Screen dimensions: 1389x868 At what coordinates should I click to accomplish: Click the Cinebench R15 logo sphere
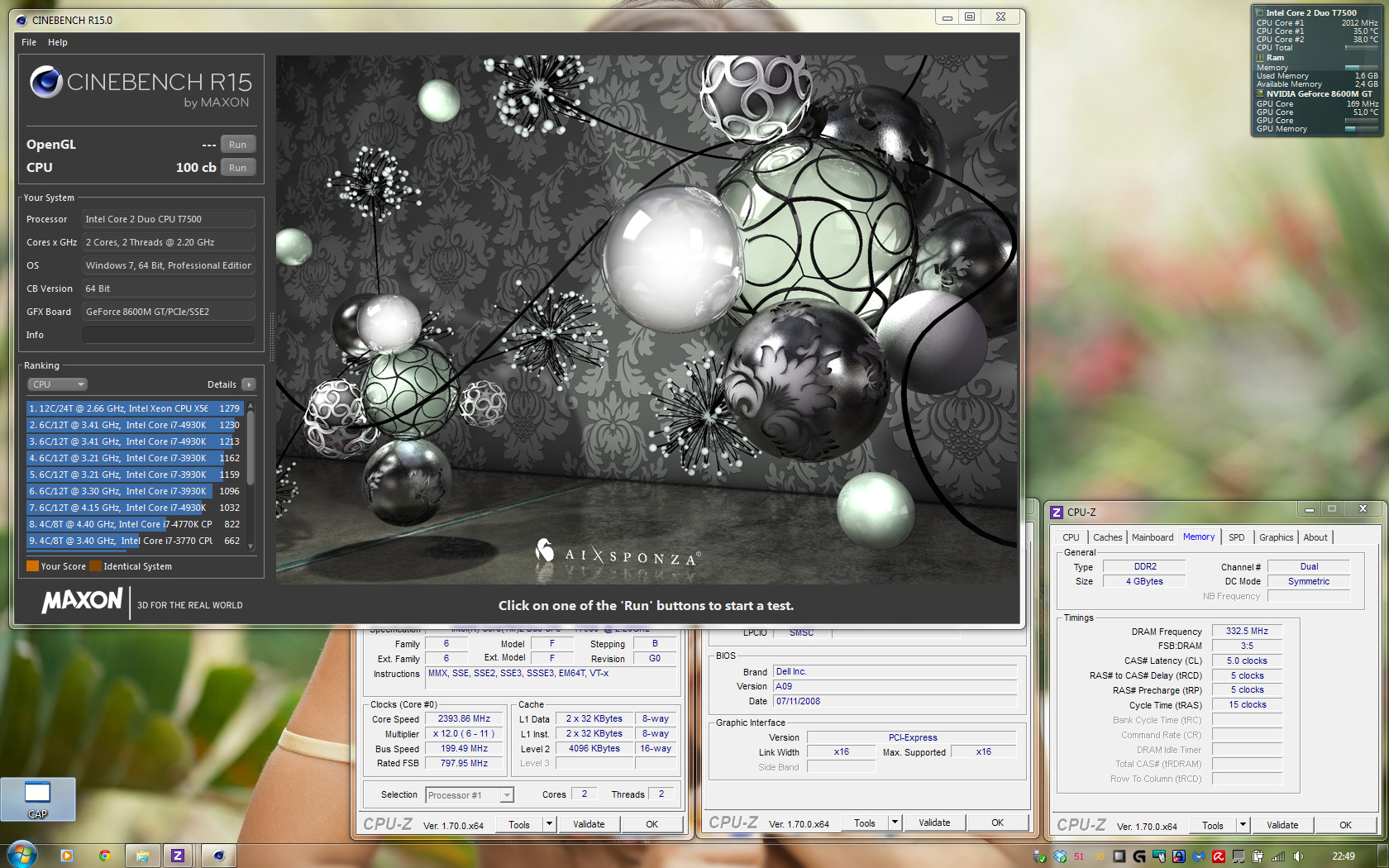coord(45,82)
